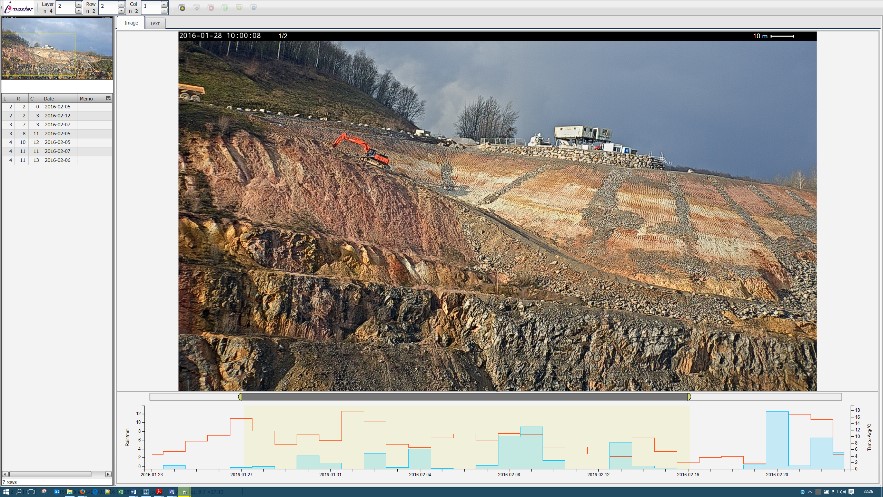Select the last row in the date list
This screenshot has width=883, height=497.
[x=56, y=159]
